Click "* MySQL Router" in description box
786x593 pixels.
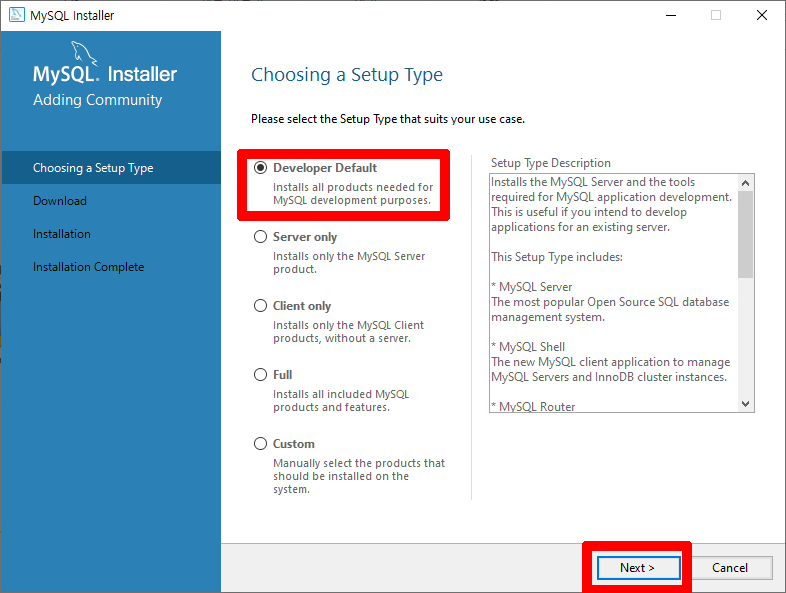point(533,407)
